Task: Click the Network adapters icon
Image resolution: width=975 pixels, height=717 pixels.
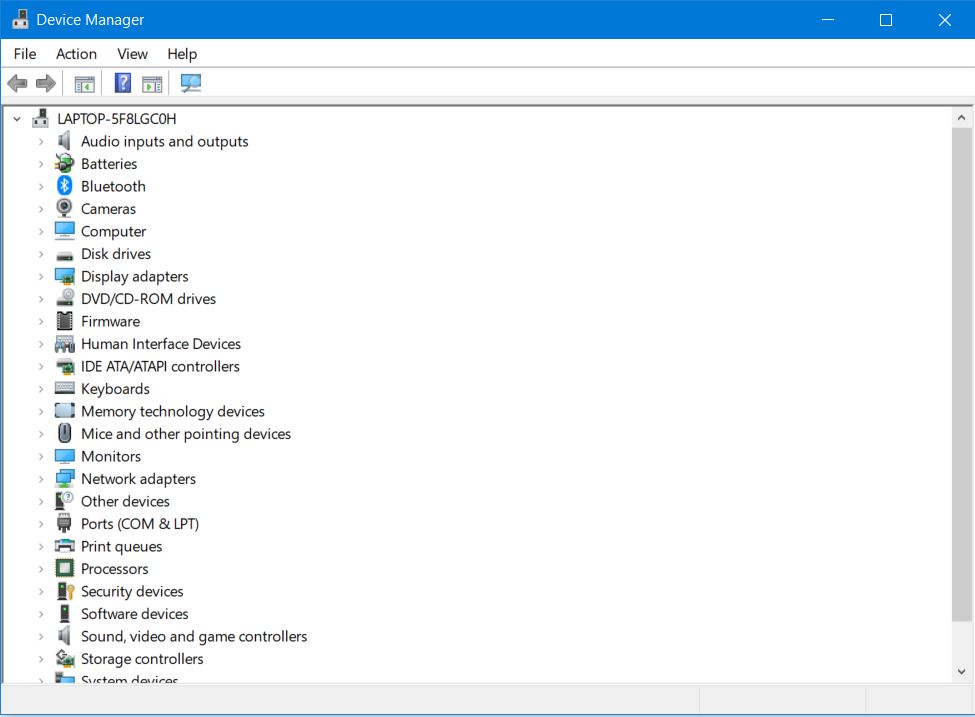Action: click(x=65, y=478)
